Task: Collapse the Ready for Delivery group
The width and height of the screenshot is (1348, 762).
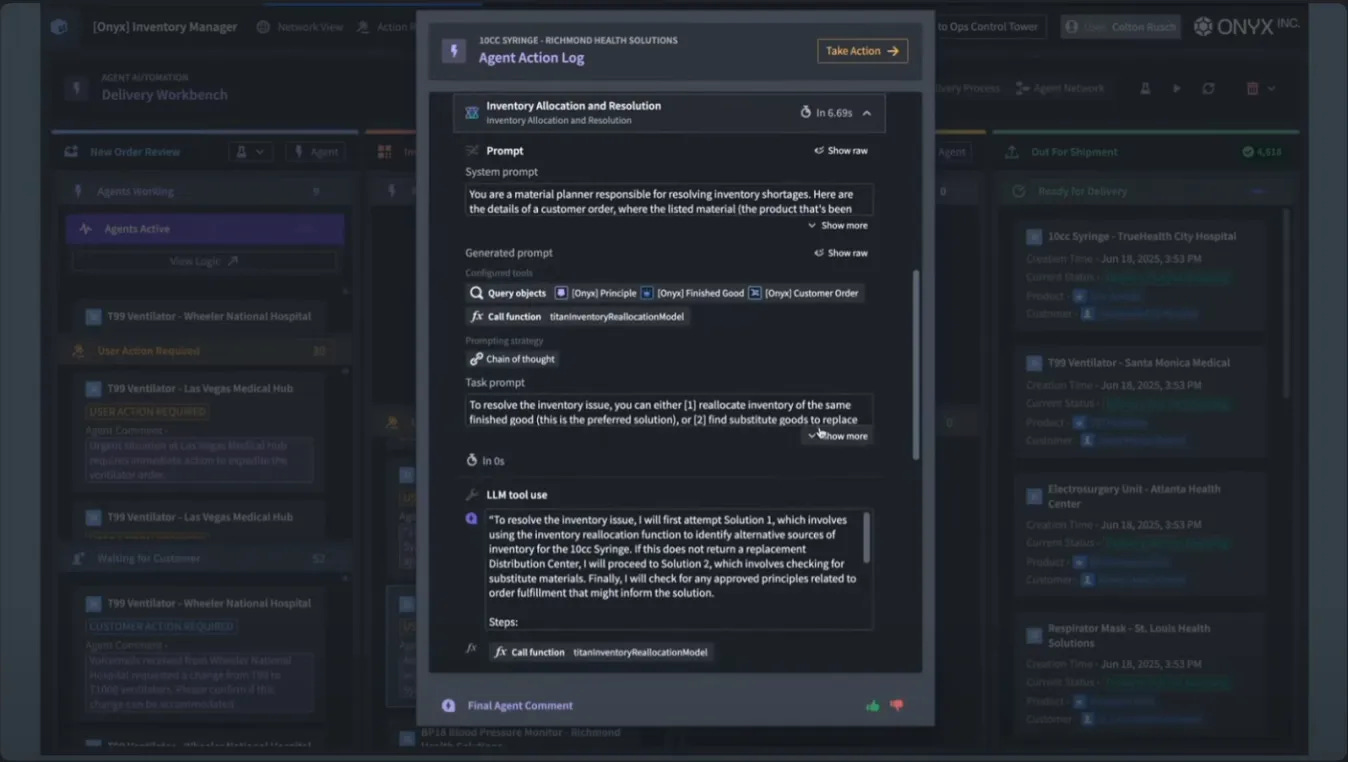Action: pos(1258,191)
